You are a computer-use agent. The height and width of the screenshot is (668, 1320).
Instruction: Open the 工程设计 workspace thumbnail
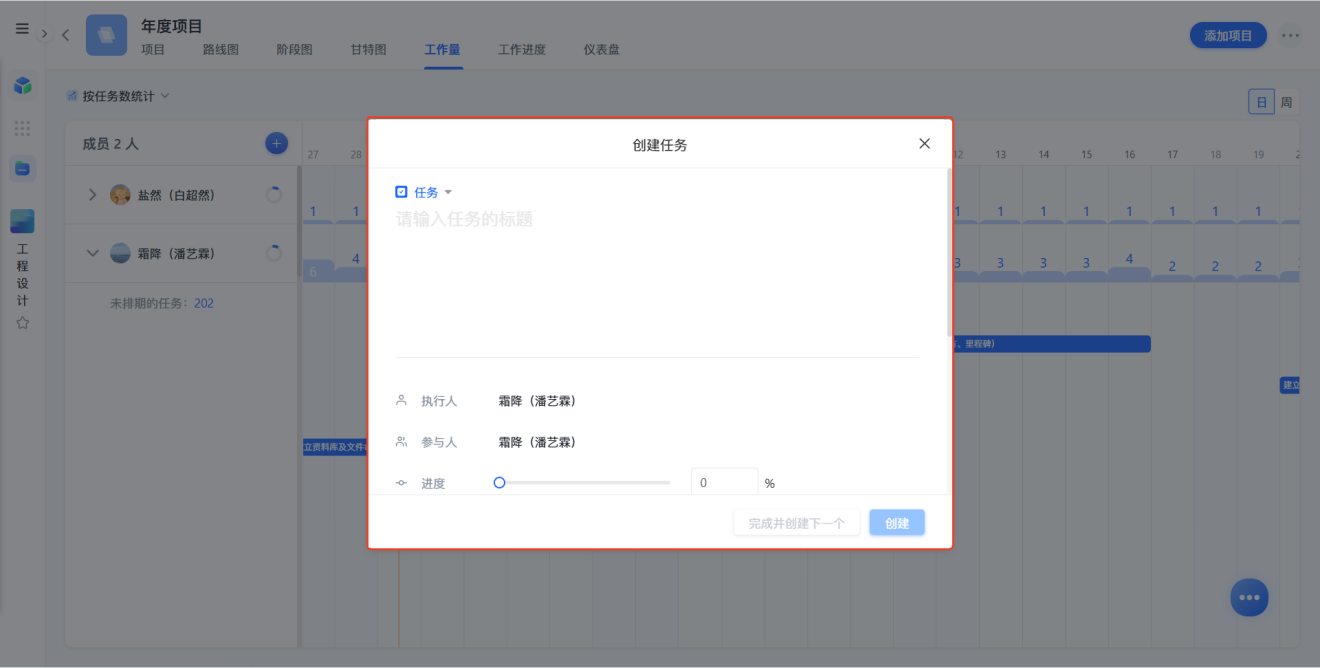tap(23, 222)
